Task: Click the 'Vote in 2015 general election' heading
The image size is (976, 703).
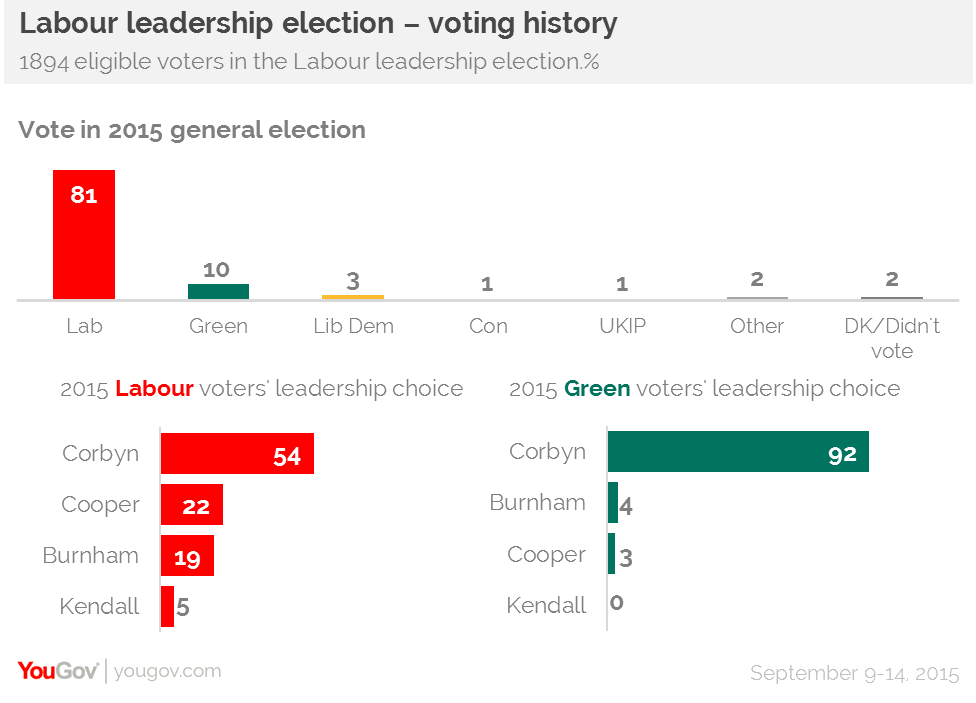Action: pyautogui.click(x=192, y=130)
